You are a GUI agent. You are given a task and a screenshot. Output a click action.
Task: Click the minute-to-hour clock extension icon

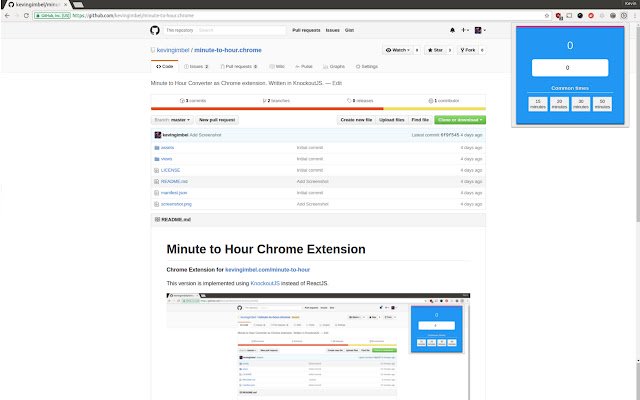click(x=624, y=16)
